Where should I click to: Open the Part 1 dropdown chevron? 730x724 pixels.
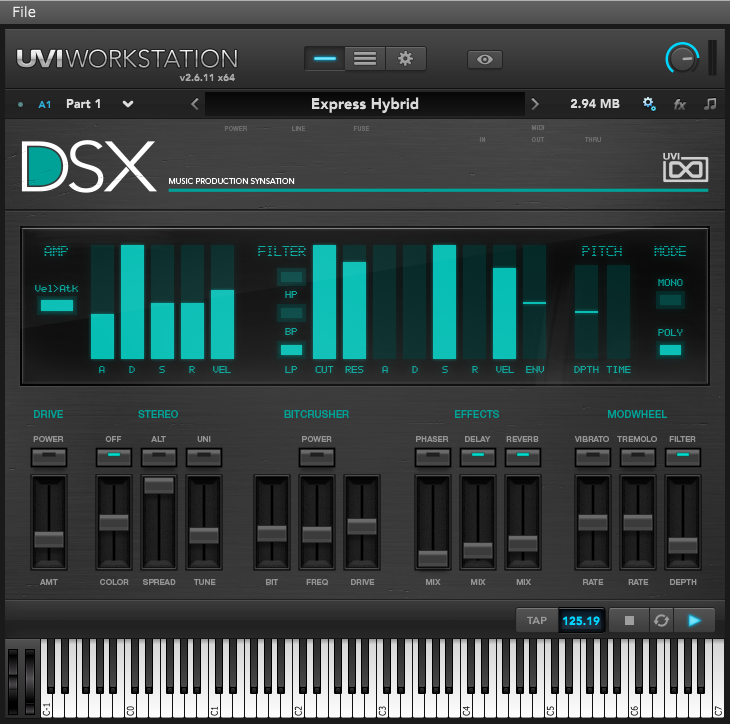pos(128,104)
